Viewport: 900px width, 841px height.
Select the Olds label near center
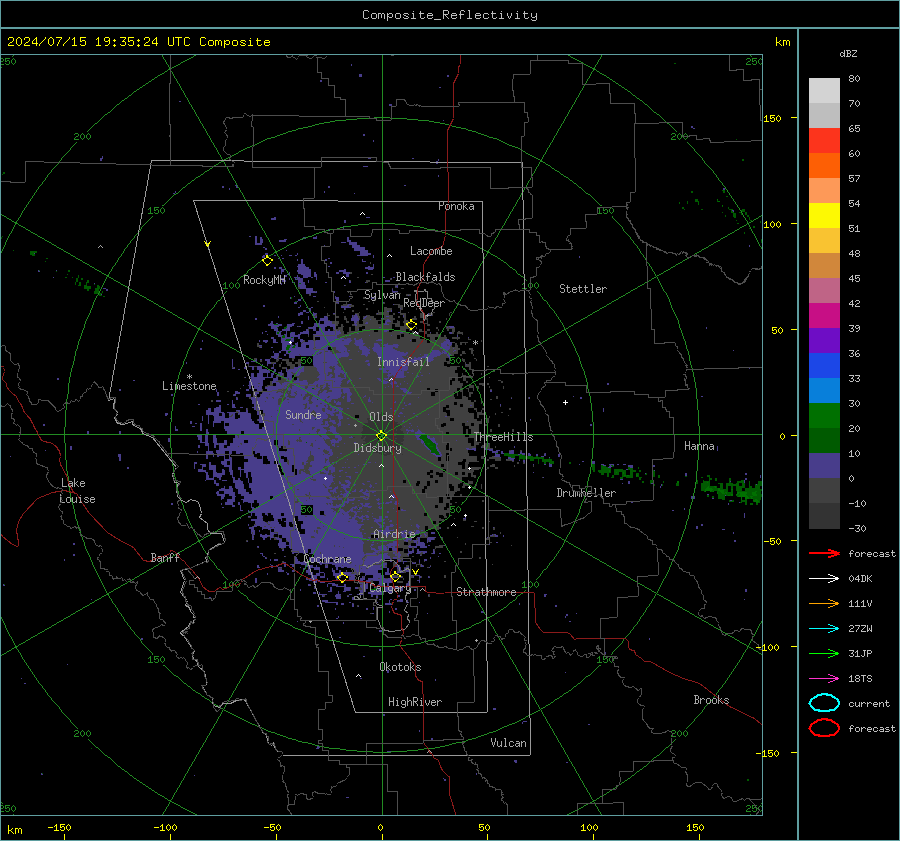click(381, 417)
